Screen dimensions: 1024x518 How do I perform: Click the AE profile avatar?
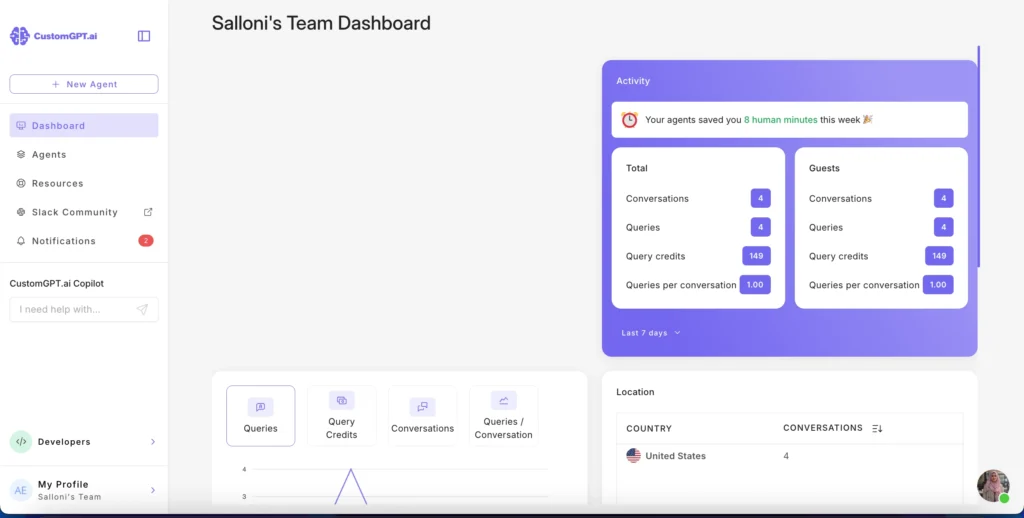pos(21,490)
